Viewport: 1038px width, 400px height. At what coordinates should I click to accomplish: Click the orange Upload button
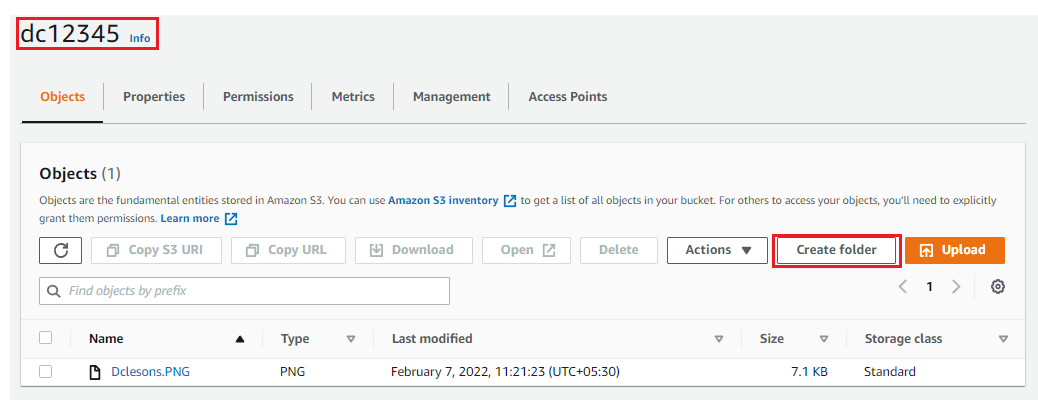click(x=955, y=250)
